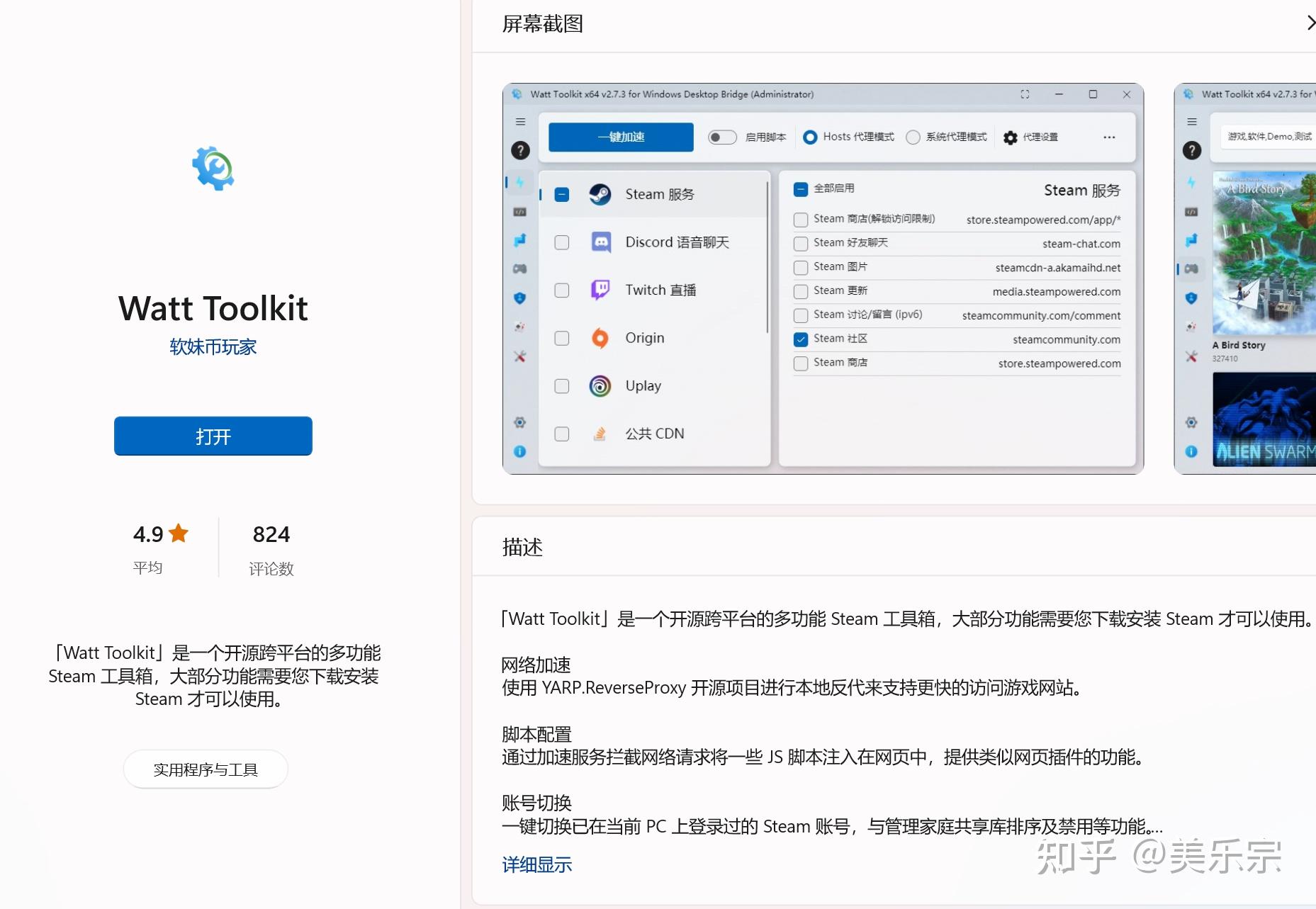
Task: Click the orange rating star
Action: pyautogui.click(x=179, y=533)
